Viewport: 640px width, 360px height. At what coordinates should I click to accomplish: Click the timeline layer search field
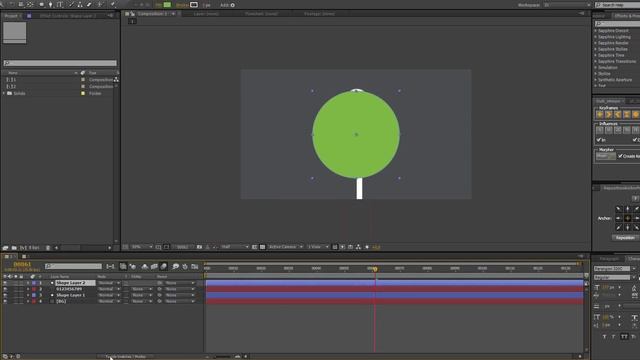pyautogui.click(x=73, y=267)
